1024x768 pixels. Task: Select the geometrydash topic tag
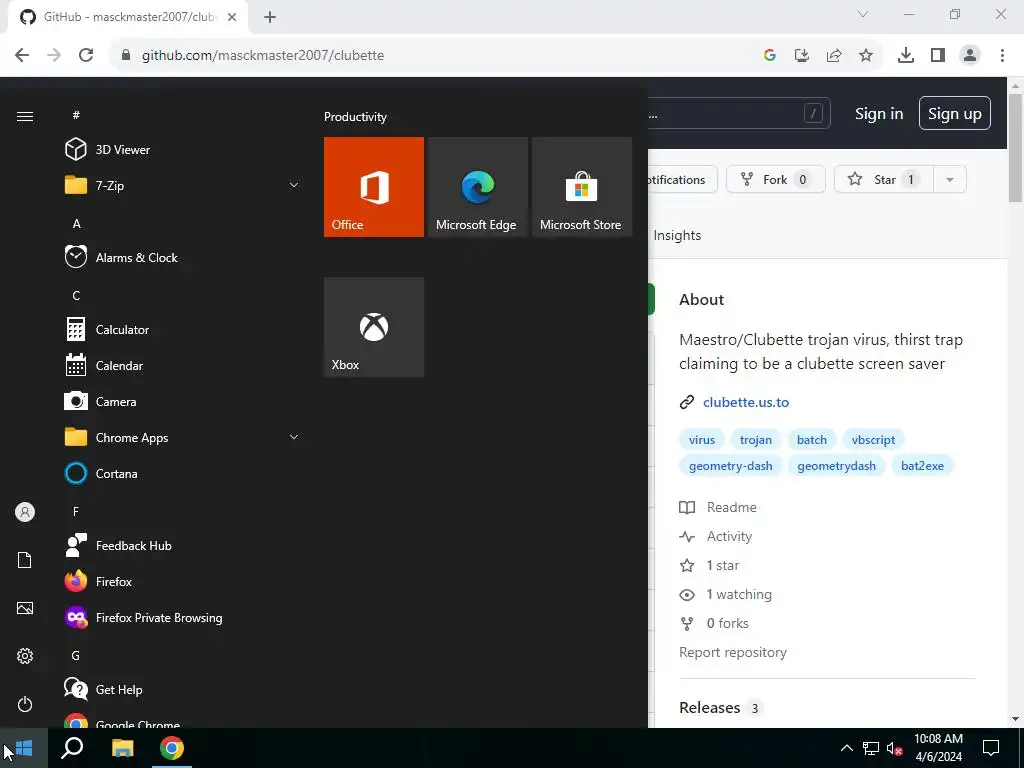click(x=837, y=466)
